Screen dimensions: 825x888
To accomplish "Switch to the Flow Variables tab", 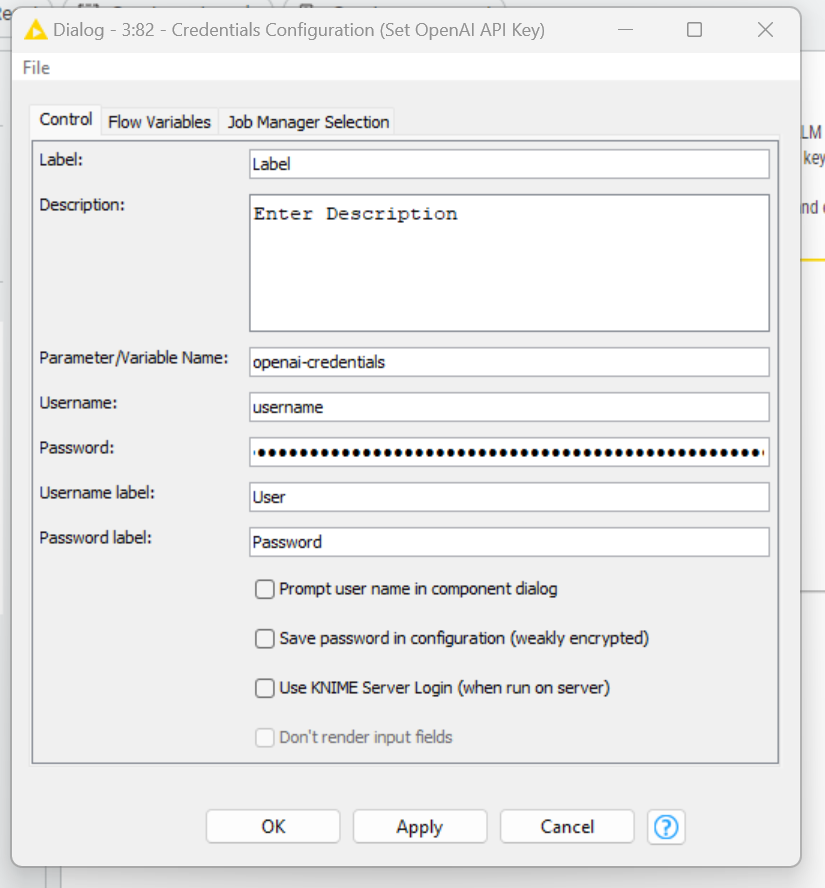I will pos(159,122).
